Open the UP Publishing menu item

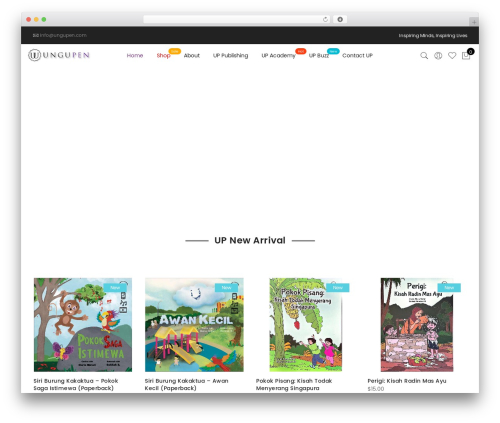(x=230, y=56)
